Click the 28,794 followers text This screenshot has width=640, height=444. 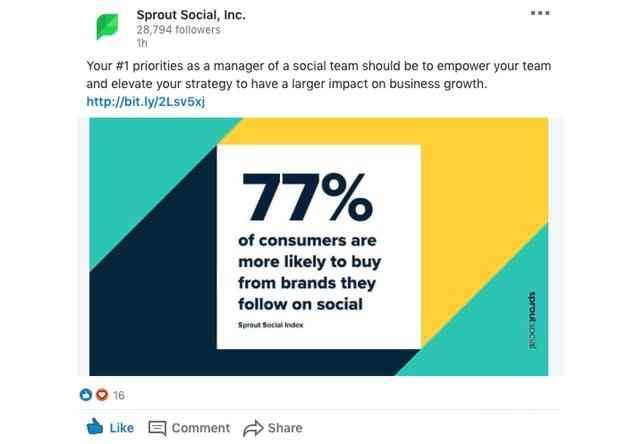[x=178, y=30]
